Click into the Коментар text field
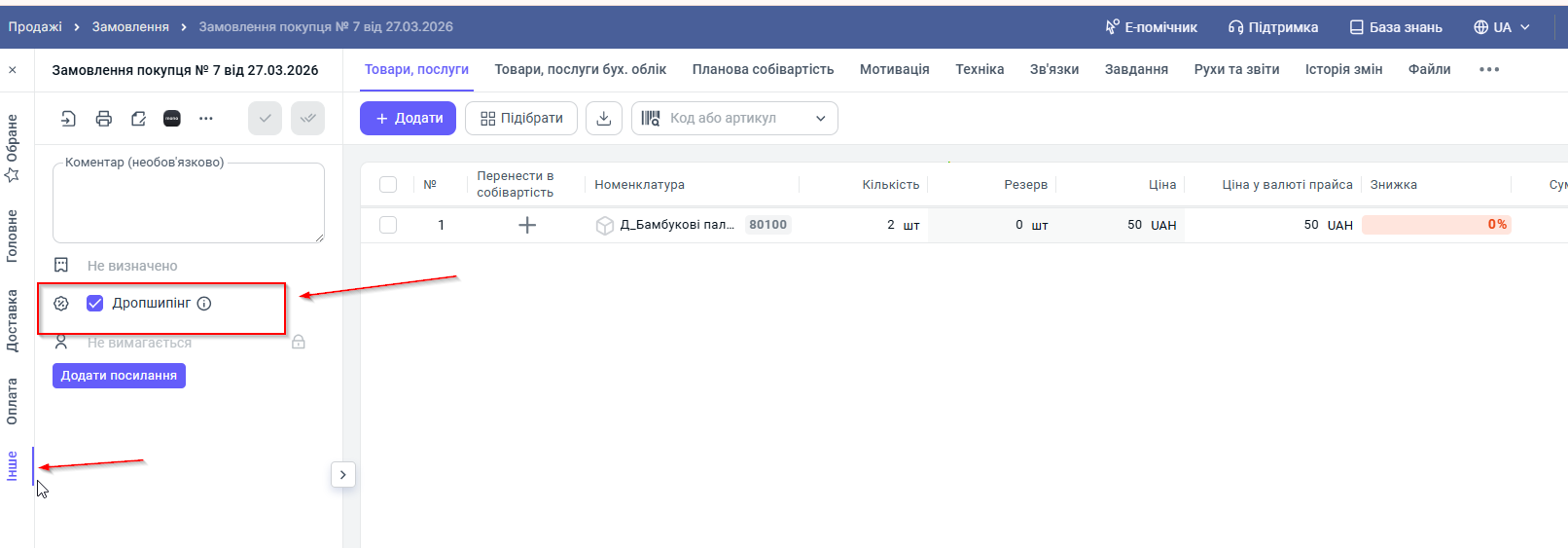Screen dimensions: 1568x548 (x=188, y=204)
